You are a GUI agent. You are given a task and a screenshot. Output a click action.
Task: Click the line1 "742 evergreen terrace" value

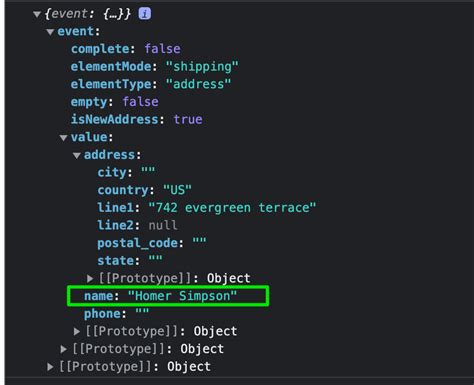click(232, 208)
